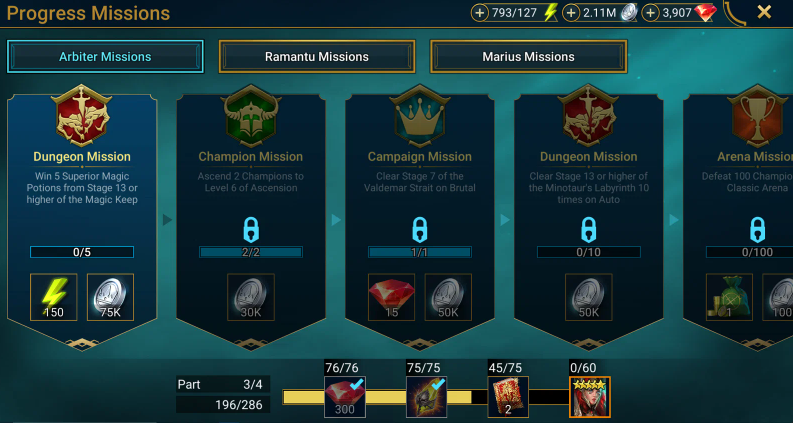793x423 pixels.
Task: Click the red Dungeon Mission emblem on active card
Action: [81, 116]
